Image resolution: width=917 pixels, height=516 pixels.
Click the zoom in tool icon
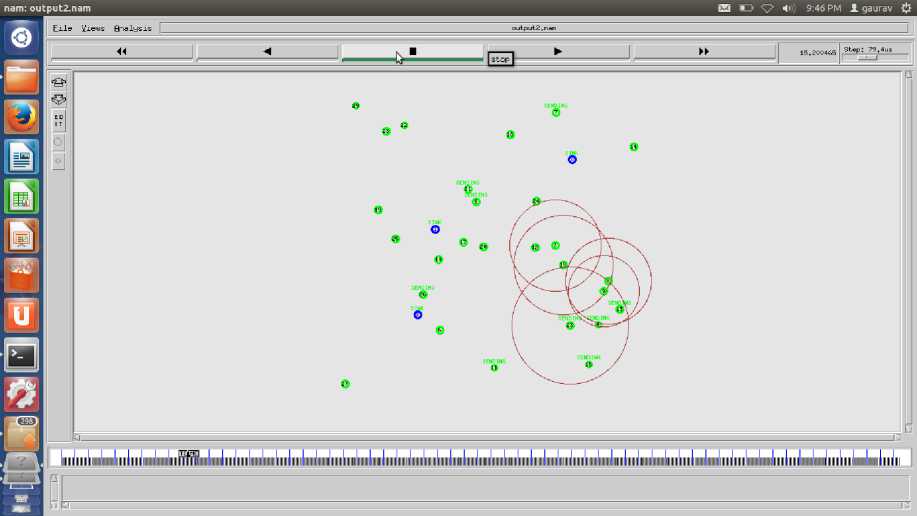[x=58, y=82]
